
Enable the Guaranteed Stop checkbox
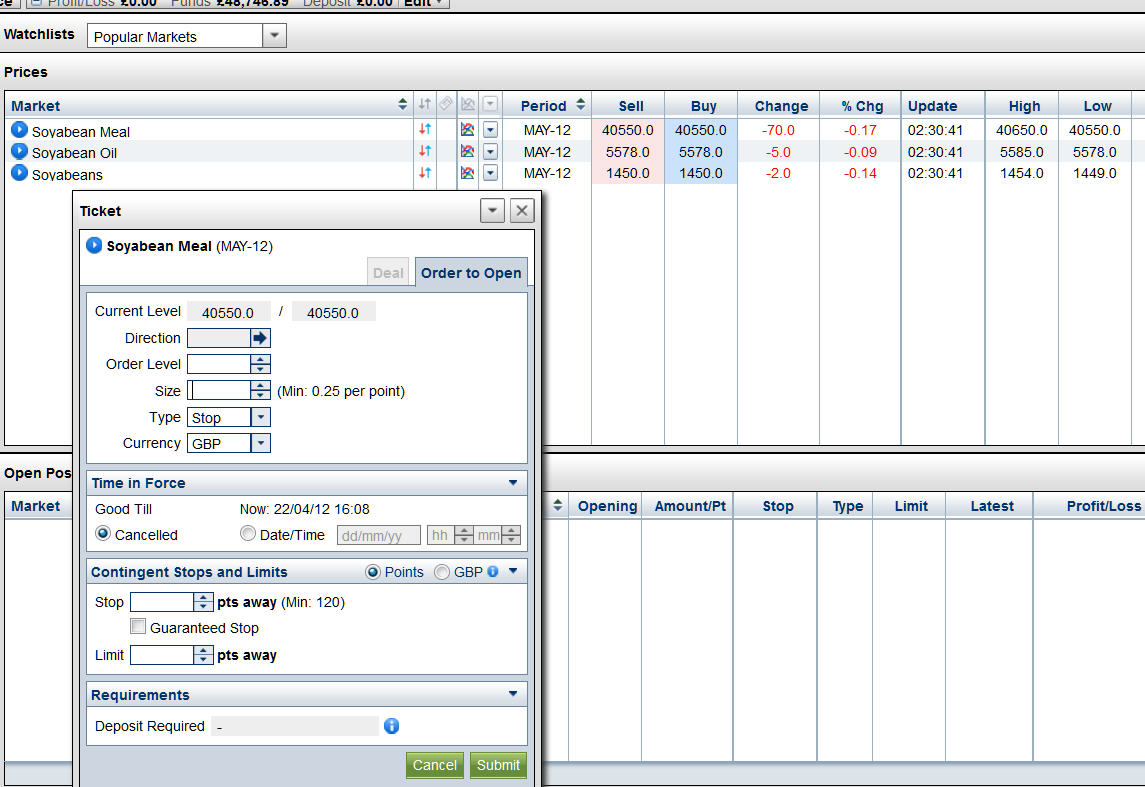click(x=139, y=627)
